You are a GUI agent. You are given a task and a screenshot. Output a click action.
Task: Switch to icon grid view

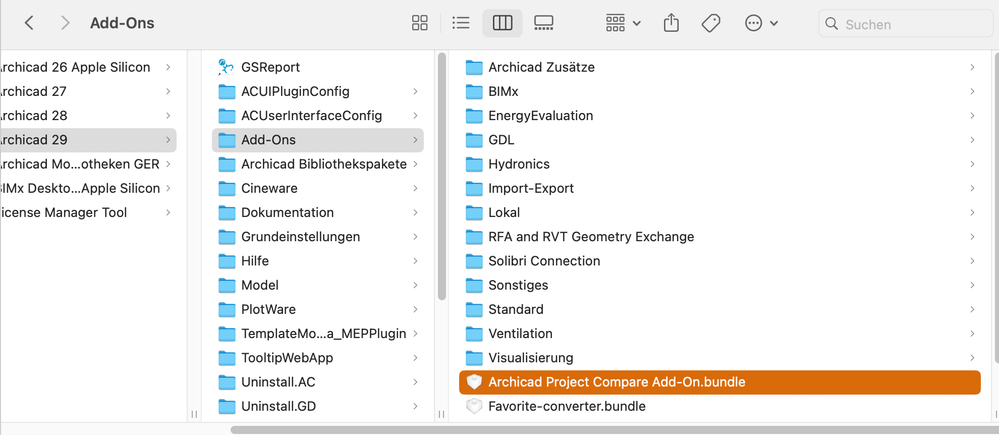pyautogui.click(x=420, y=23)
